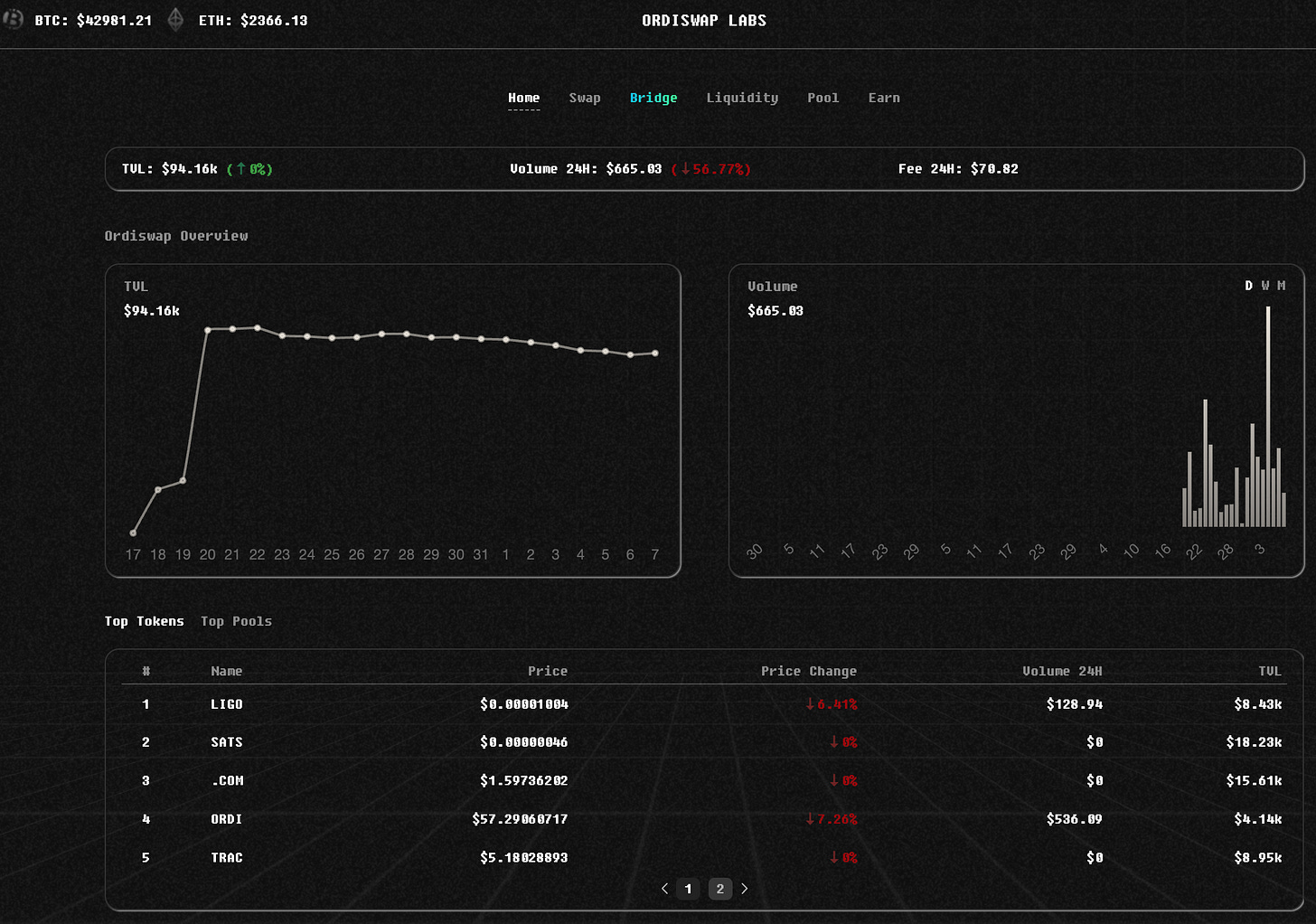Go to next page arrow in pagination
The height and width of the screenshot is (924, 1316).
click(745, 889)
